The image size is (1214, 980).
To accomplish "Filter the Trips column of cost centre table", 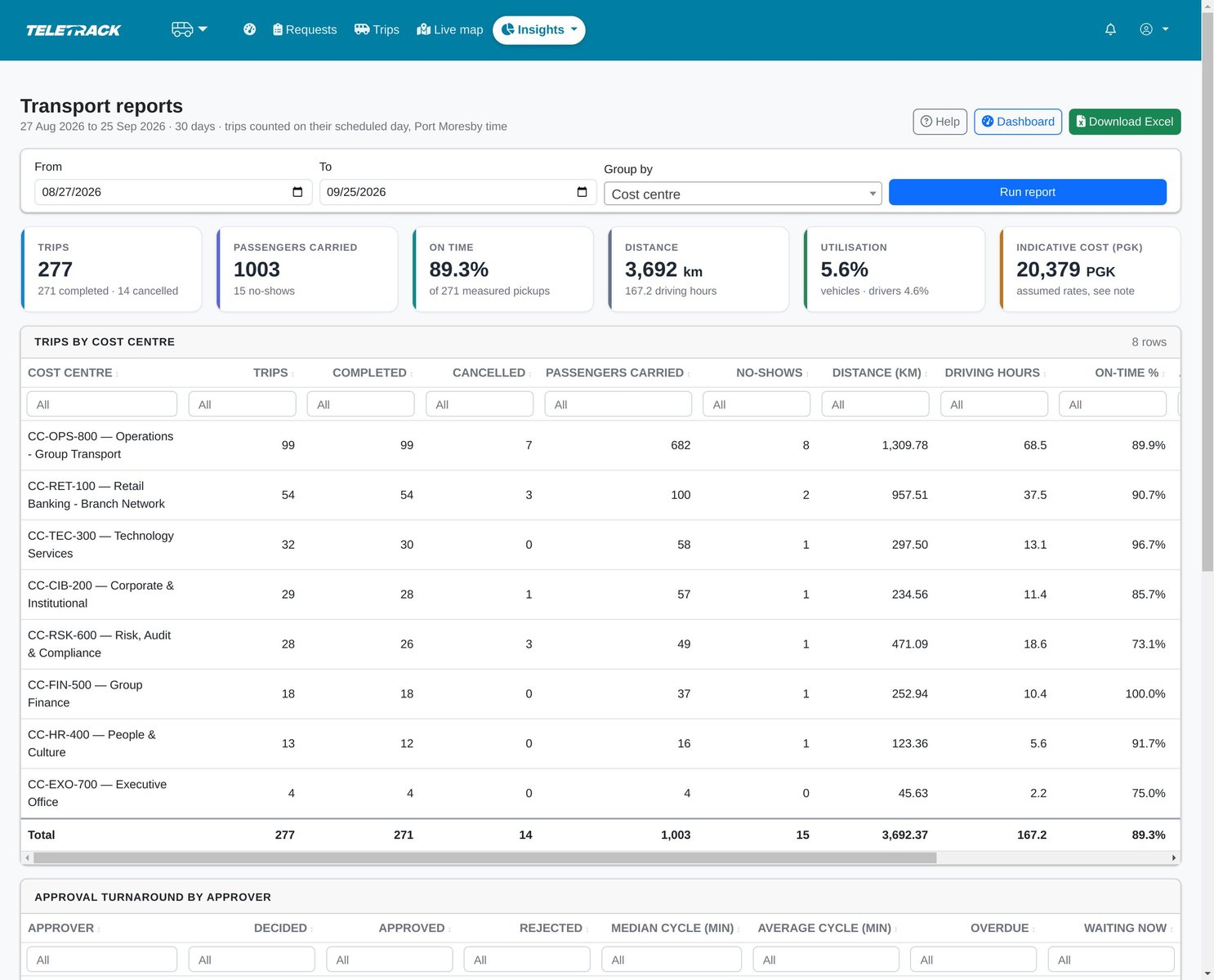I will point(243,404).
